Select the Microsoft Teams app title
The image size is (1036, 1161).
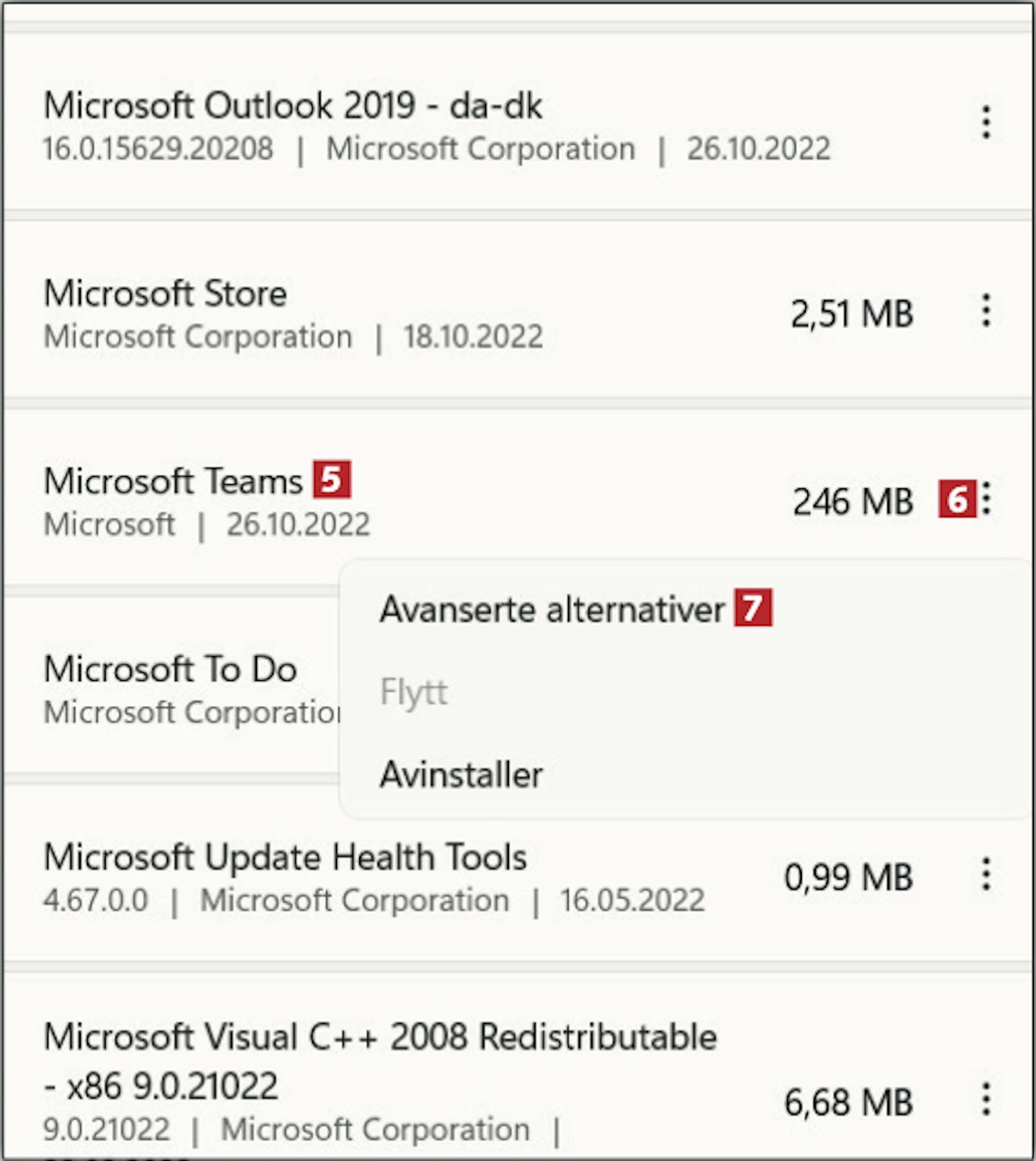click(x=173, y=481)
